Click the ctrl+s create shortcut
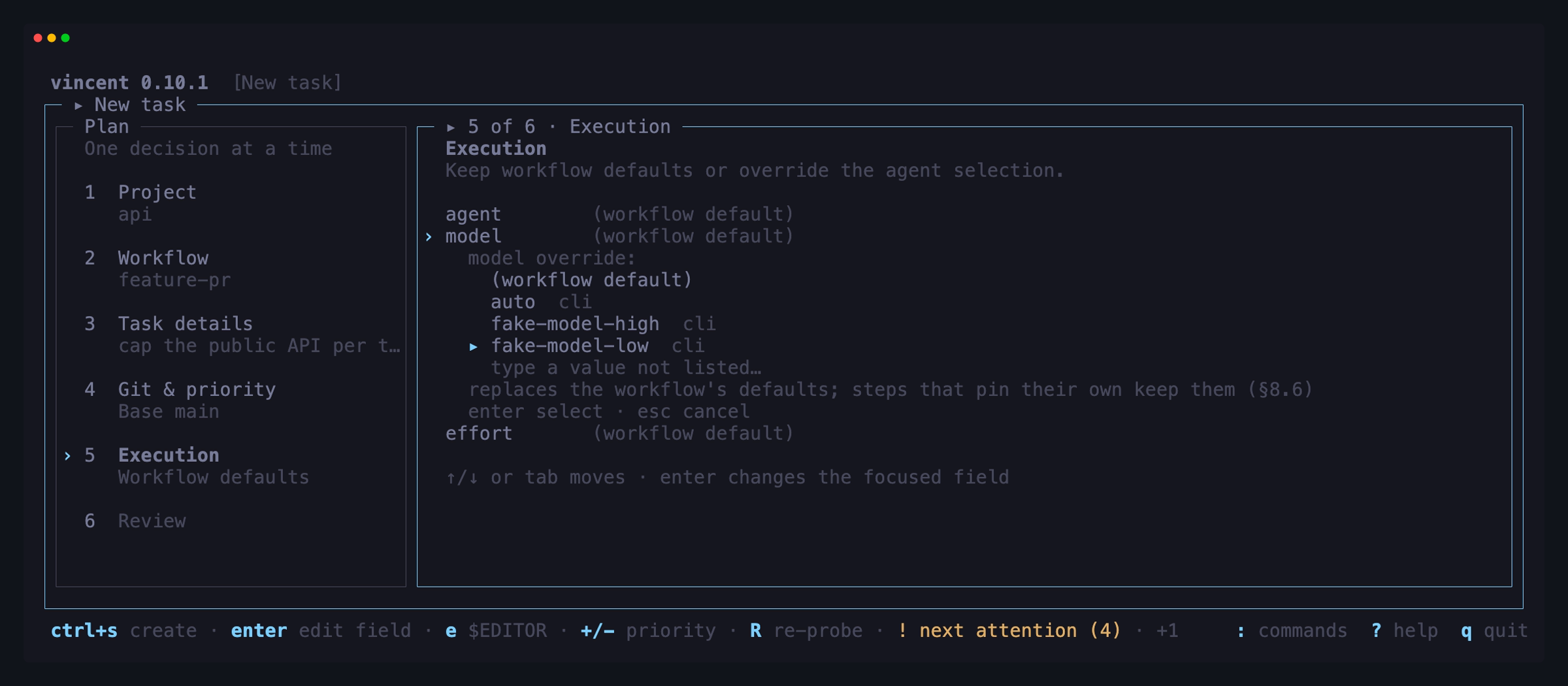 click(x=123, y=630)
